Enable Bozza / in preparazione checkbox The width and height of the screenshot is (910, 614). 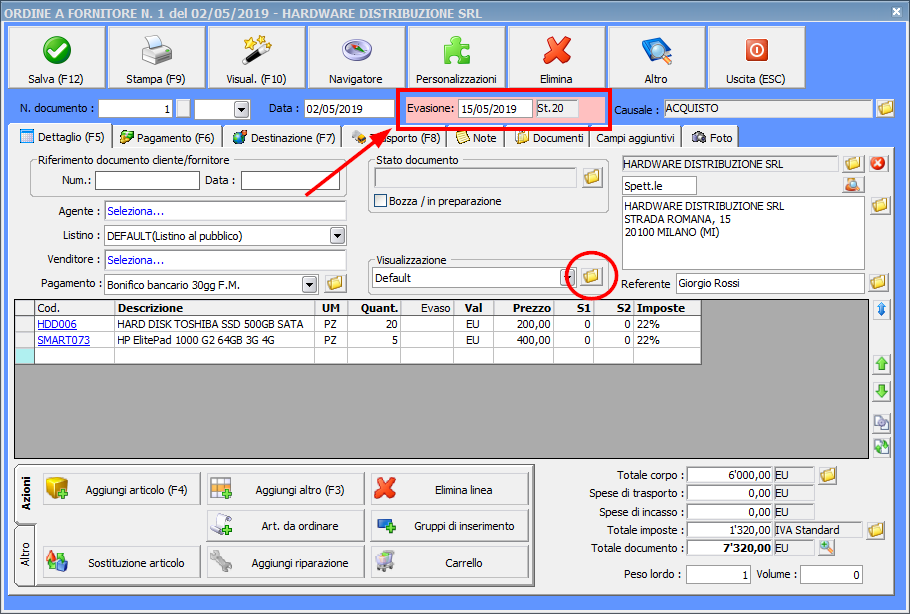(x=380, y=201)
